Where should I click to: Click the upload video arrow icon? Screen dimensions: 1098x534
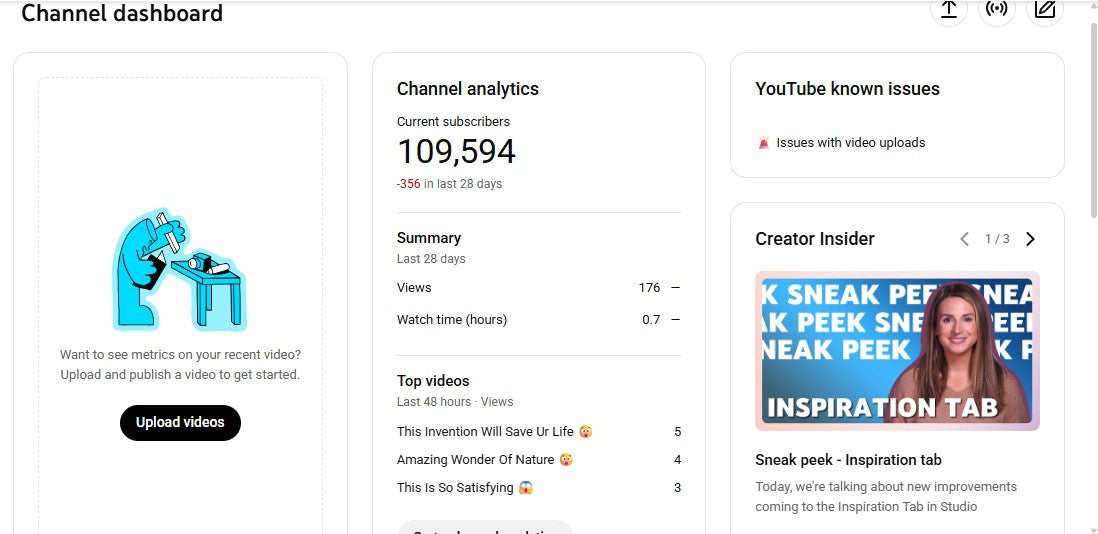pyautogui.click(x=948, y=9)
